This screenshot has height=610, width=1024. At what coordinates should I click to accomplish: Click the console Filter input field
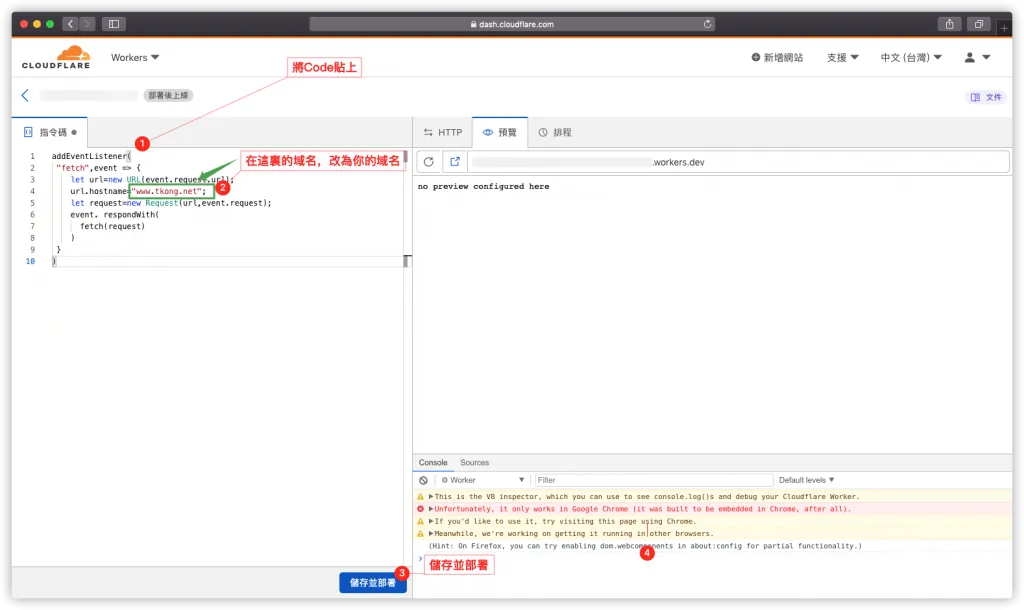coord(654,480)
